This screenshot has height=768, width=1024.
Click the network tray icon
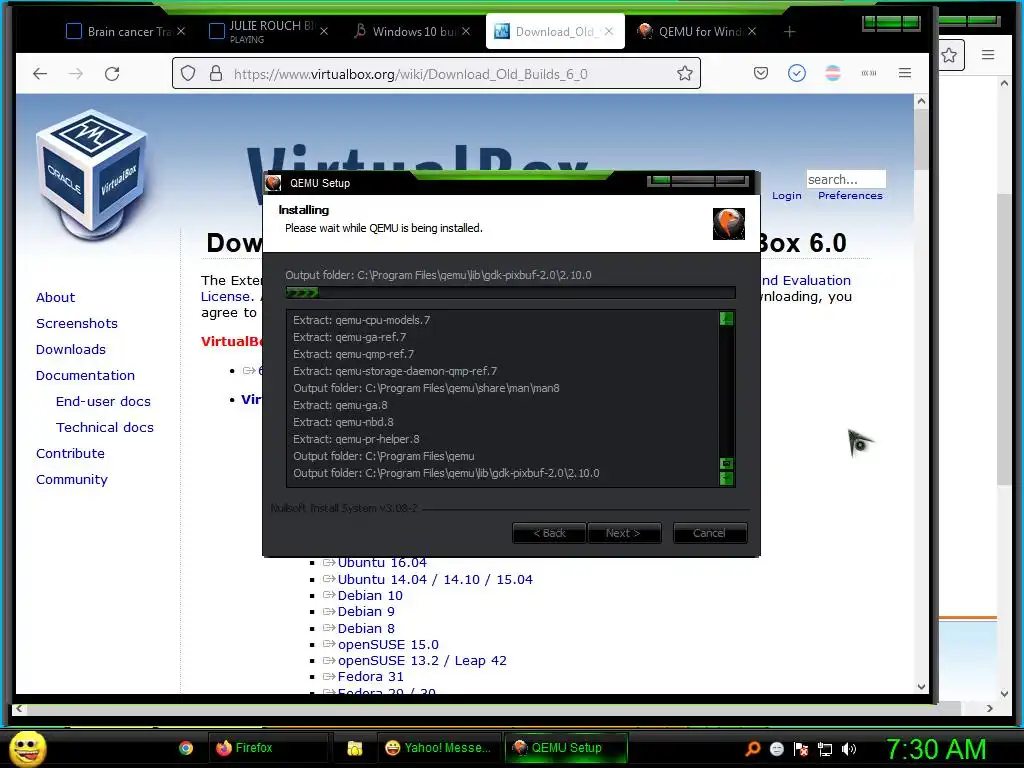tap(825, 749)
